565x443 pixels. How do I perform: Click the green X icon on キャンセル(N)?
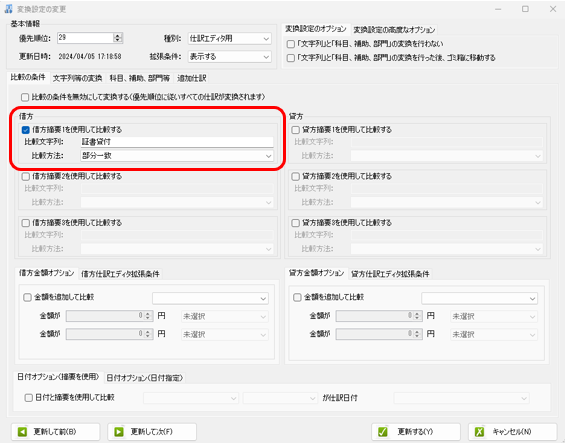(x=479, y=431)
